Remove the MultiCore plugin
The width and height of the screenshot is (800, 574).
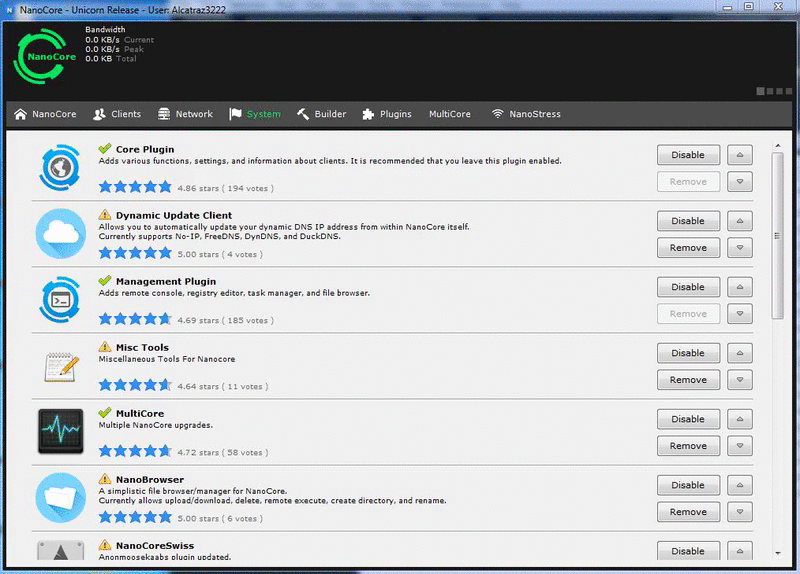point(688,446)
